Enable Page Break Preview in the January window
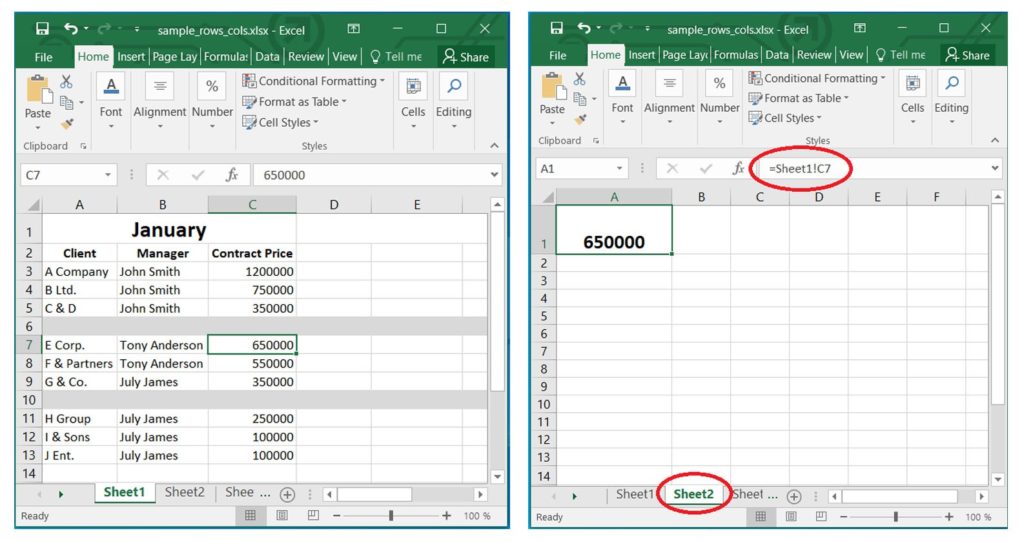Image resolution: width=1024 pixels, height=542 pixels. coord(313,516)
